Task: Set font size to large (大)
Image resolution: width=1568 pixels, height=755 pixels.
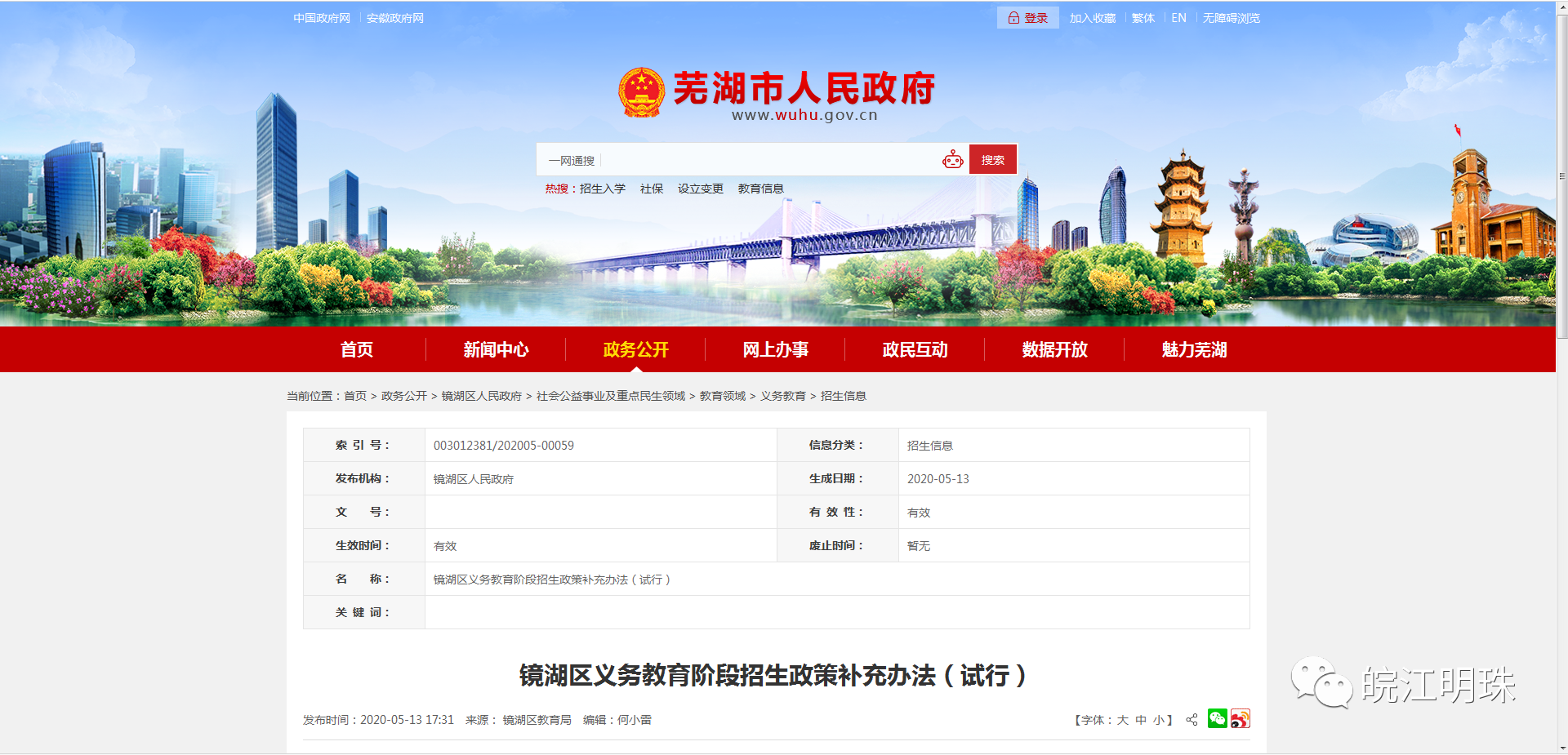Action: click(x=1123, y=720)
